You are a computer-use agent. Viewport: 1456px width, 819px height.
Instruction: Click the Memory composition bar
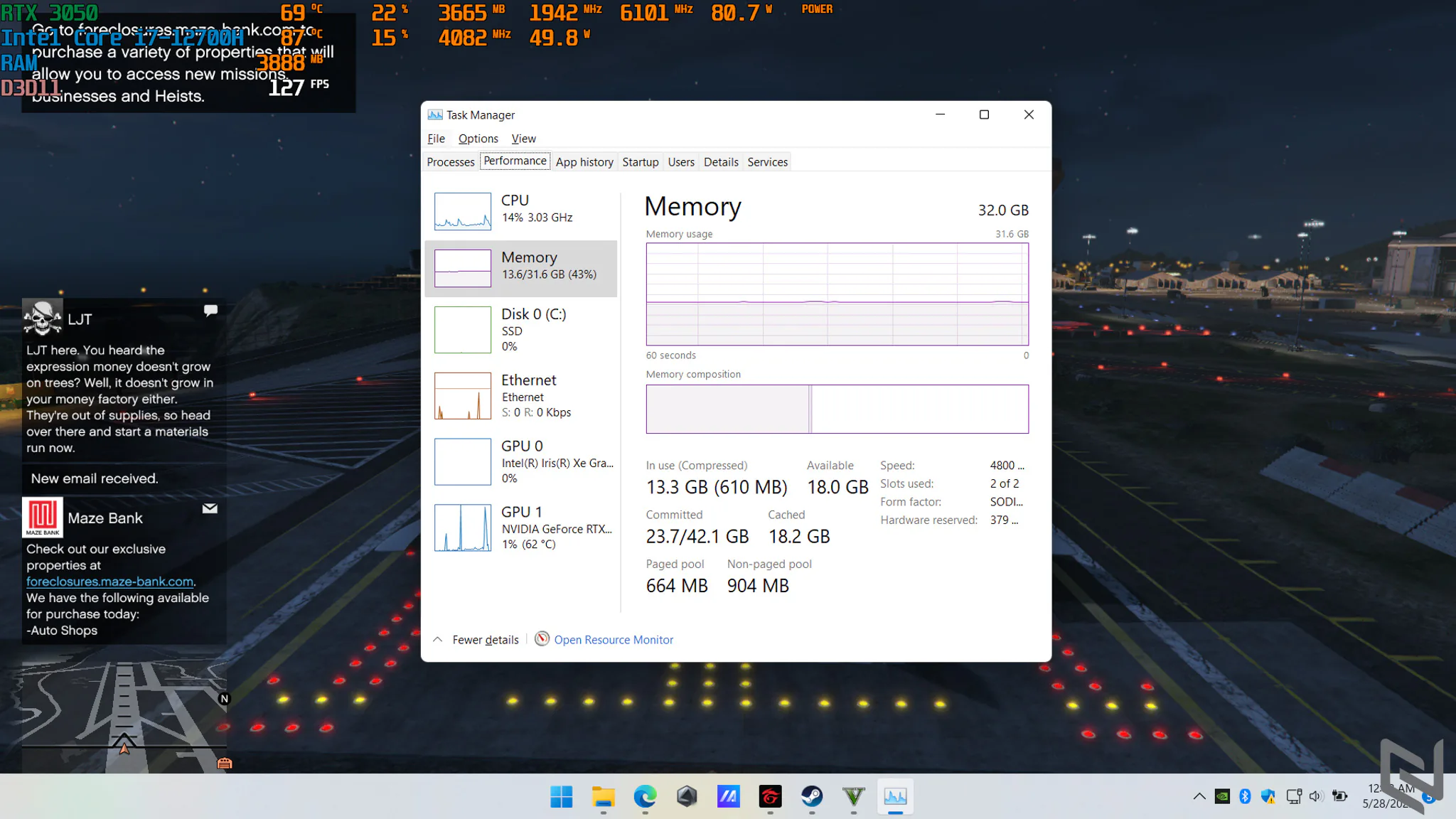837,409
